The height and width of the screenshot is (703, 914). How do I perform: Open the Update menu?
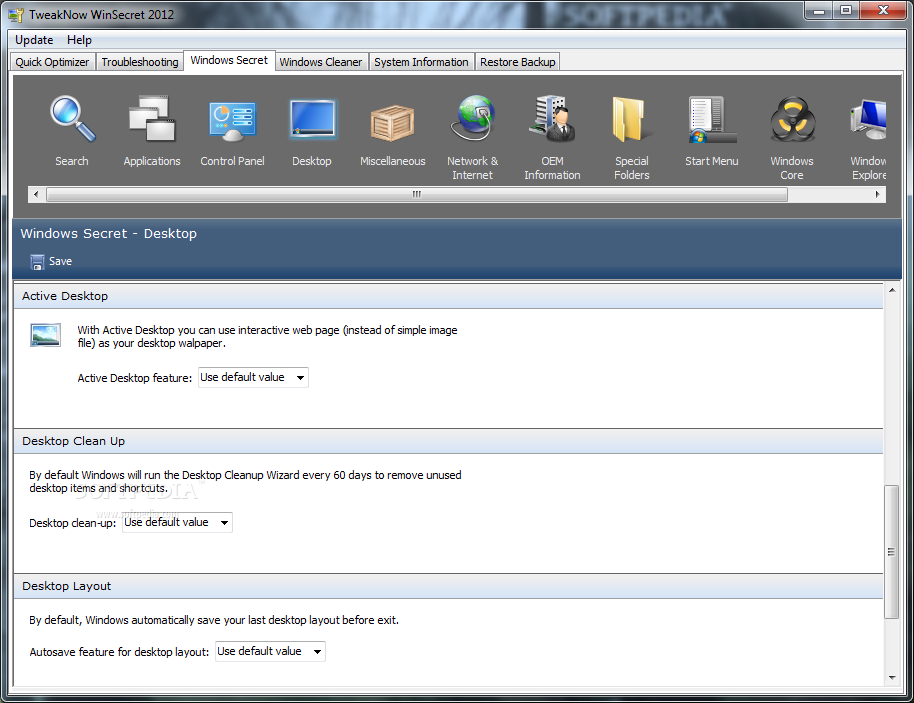pyautogui.click(x=34, y=40)
